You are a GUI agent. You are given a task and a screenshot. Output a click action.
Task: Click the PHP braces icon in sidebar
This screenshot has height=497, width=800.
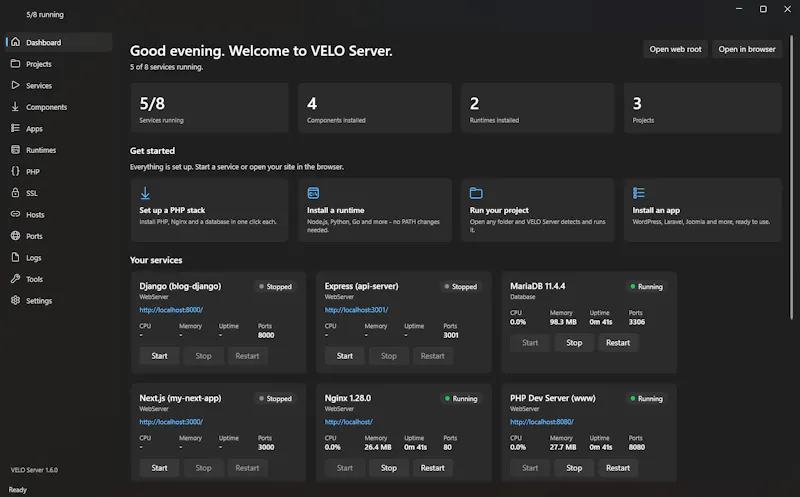(x=15, y=171)
